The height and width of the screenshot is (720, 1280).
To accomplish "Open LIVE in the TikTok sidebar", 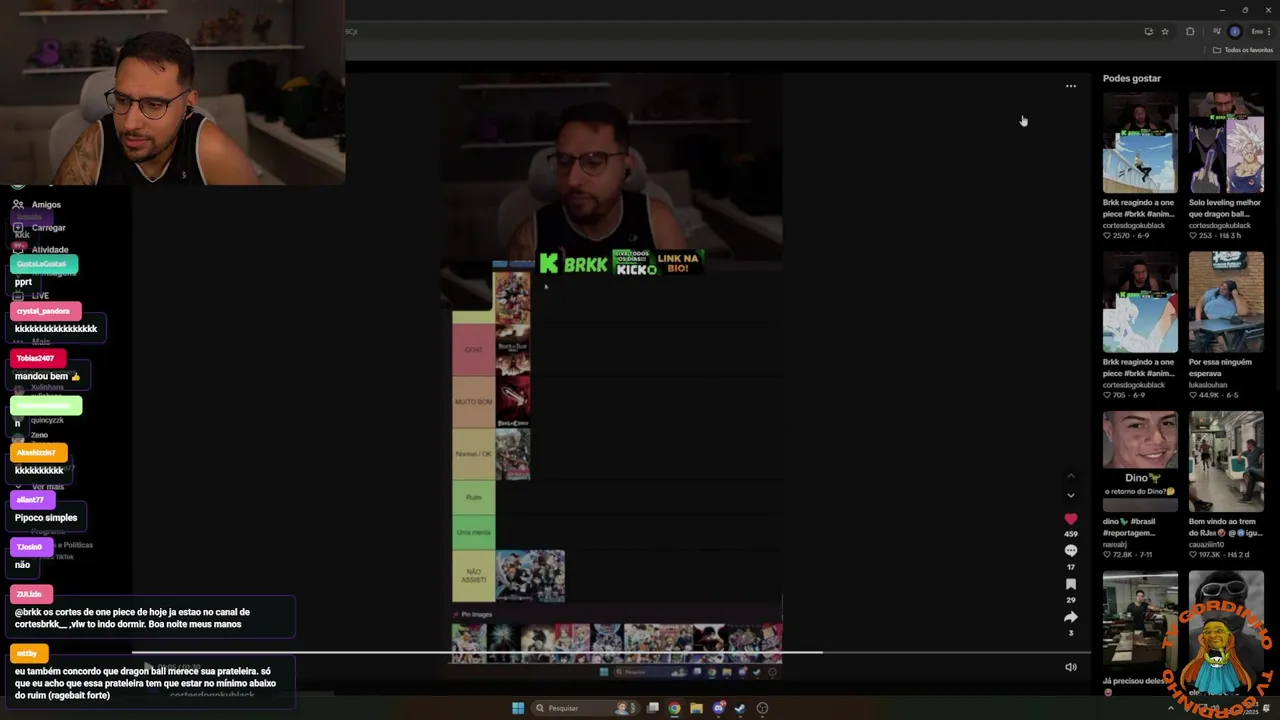I will coord(30,296).
